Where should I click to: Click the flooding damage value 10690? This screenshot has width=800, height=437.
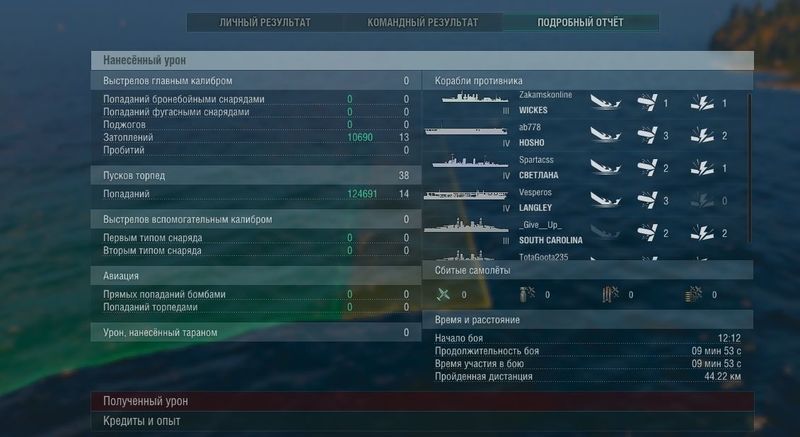[360, 137]
